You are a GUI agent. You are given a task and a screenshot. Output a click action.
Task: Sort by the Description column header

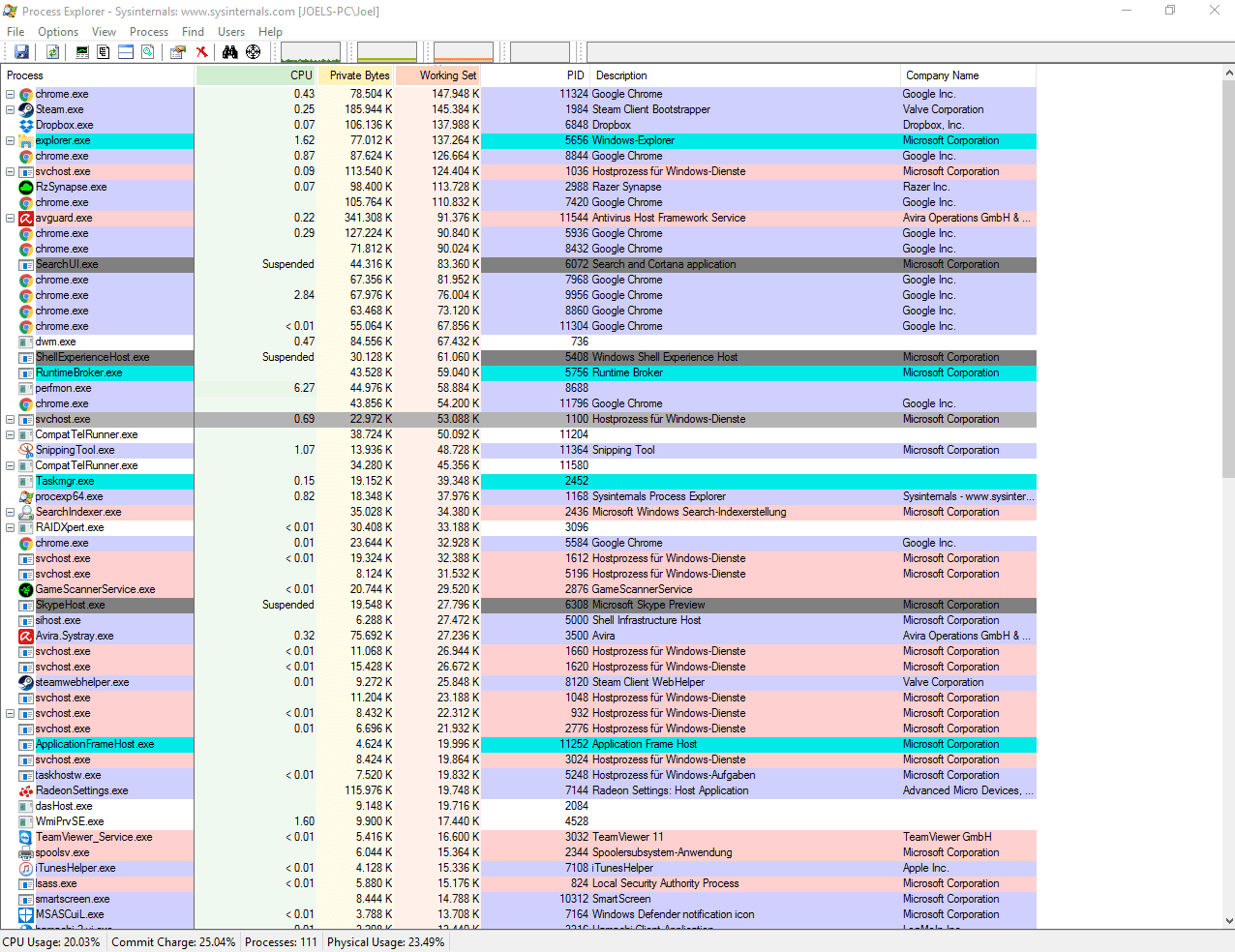pyautogui.click(x=744, y=74)
